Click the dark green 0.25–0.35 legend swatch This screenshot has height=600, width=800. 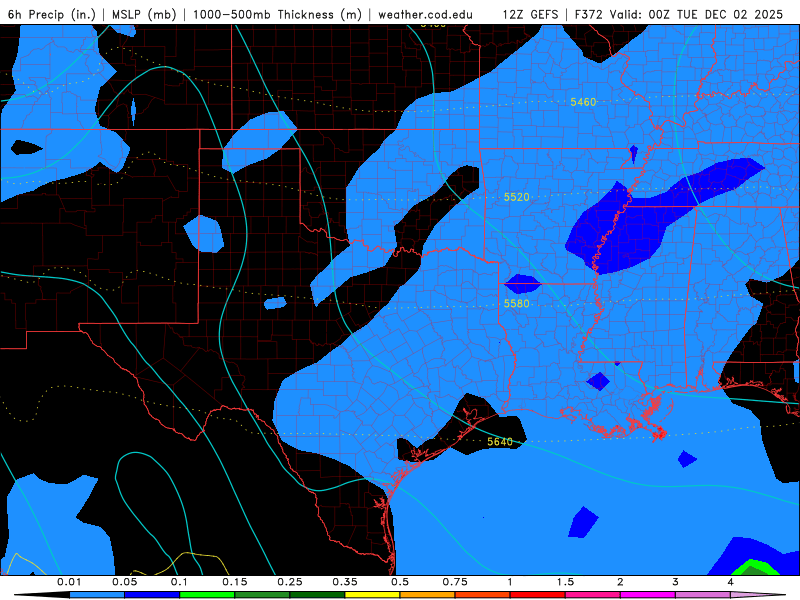317,595
